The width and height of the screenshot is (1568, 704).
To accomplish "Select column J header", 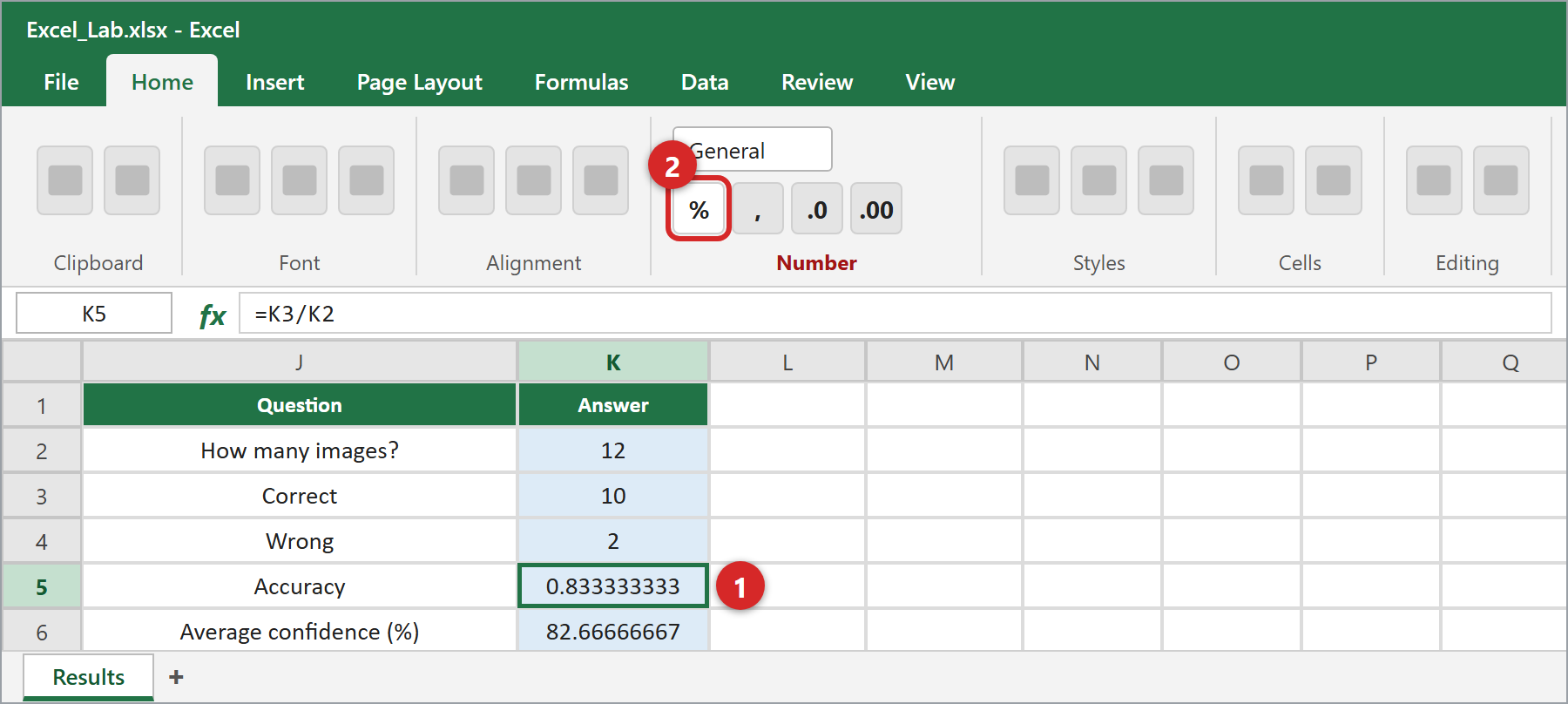I will tap(300, 362).
